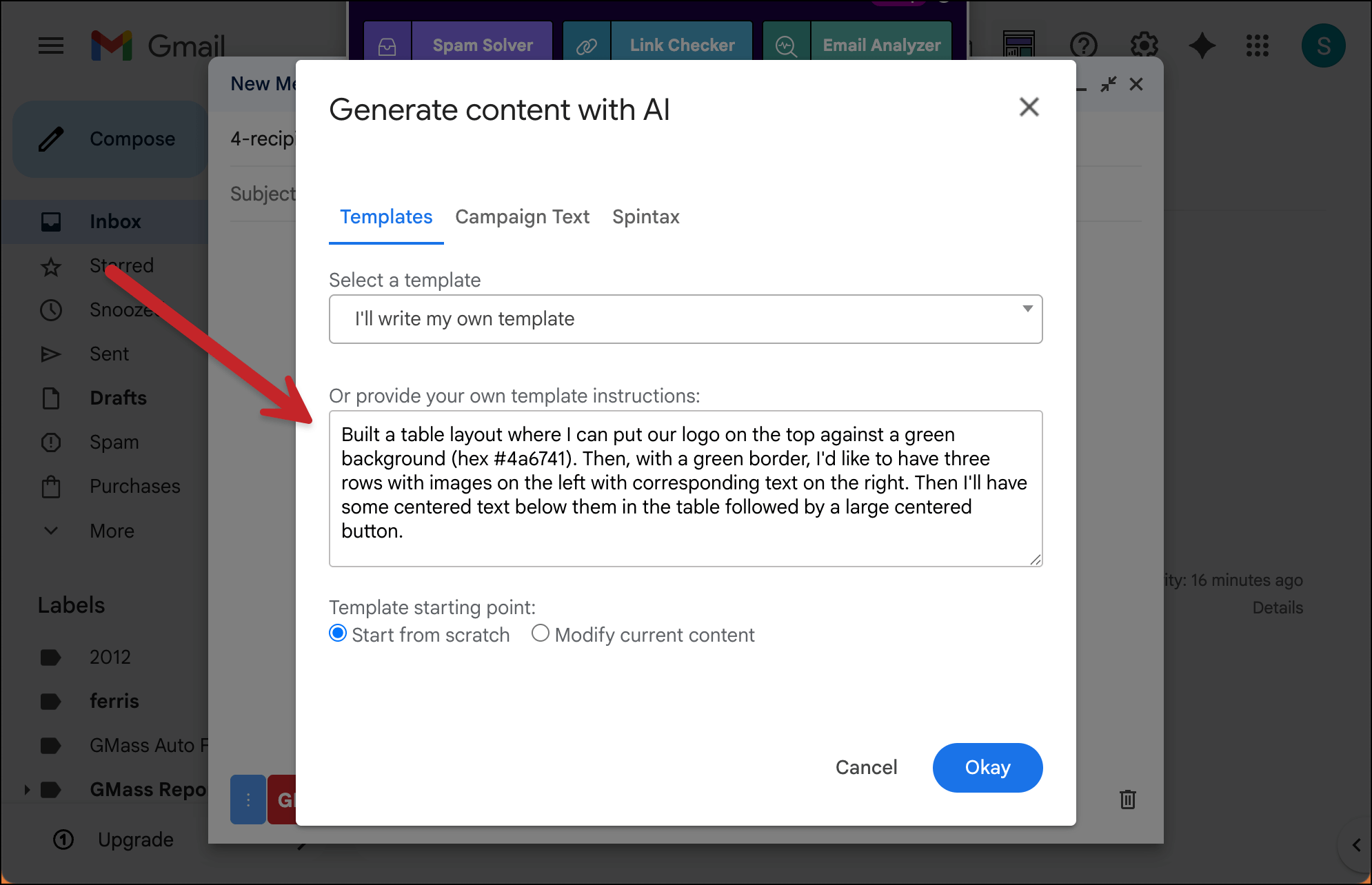This screenshot has width=1372, height=885.
Task: Open Gmail settings gear icon
Action: pyautogui.click(x=1144, y=45)
